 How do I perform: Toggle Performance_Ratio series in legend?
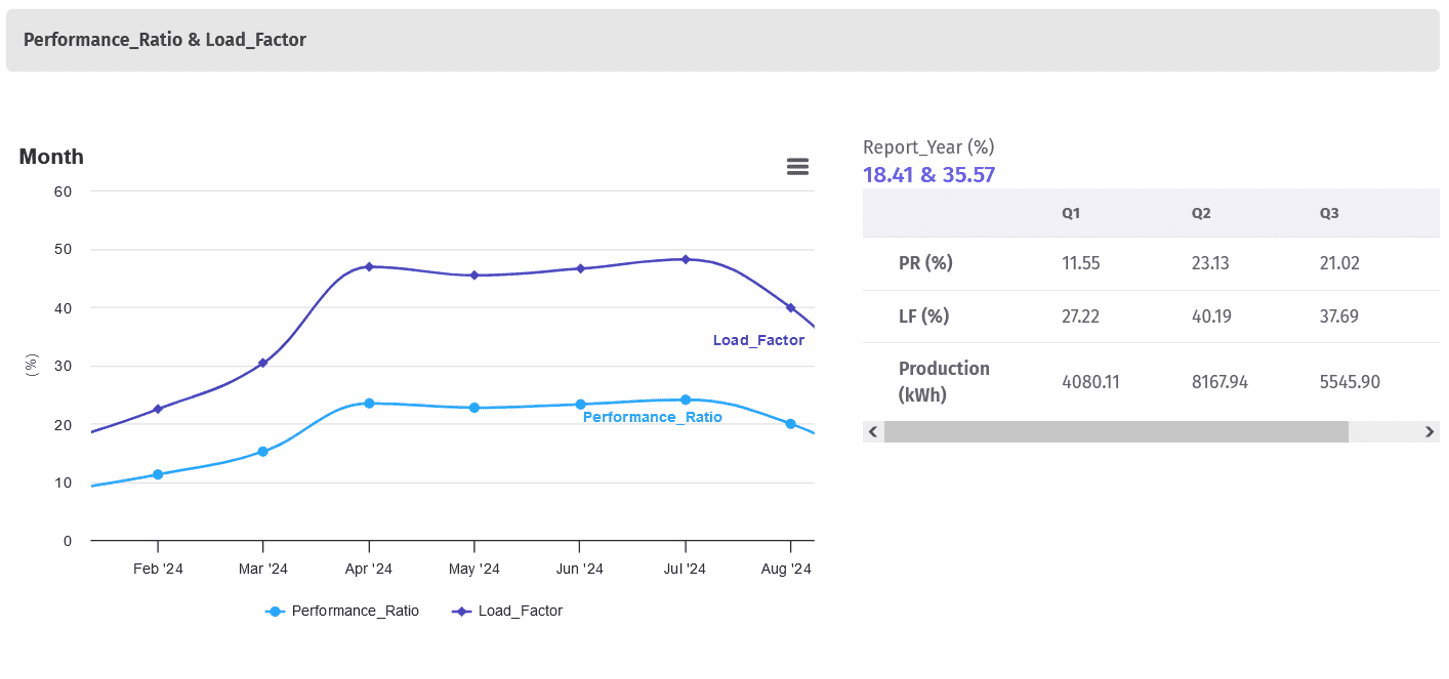[343, 611]
